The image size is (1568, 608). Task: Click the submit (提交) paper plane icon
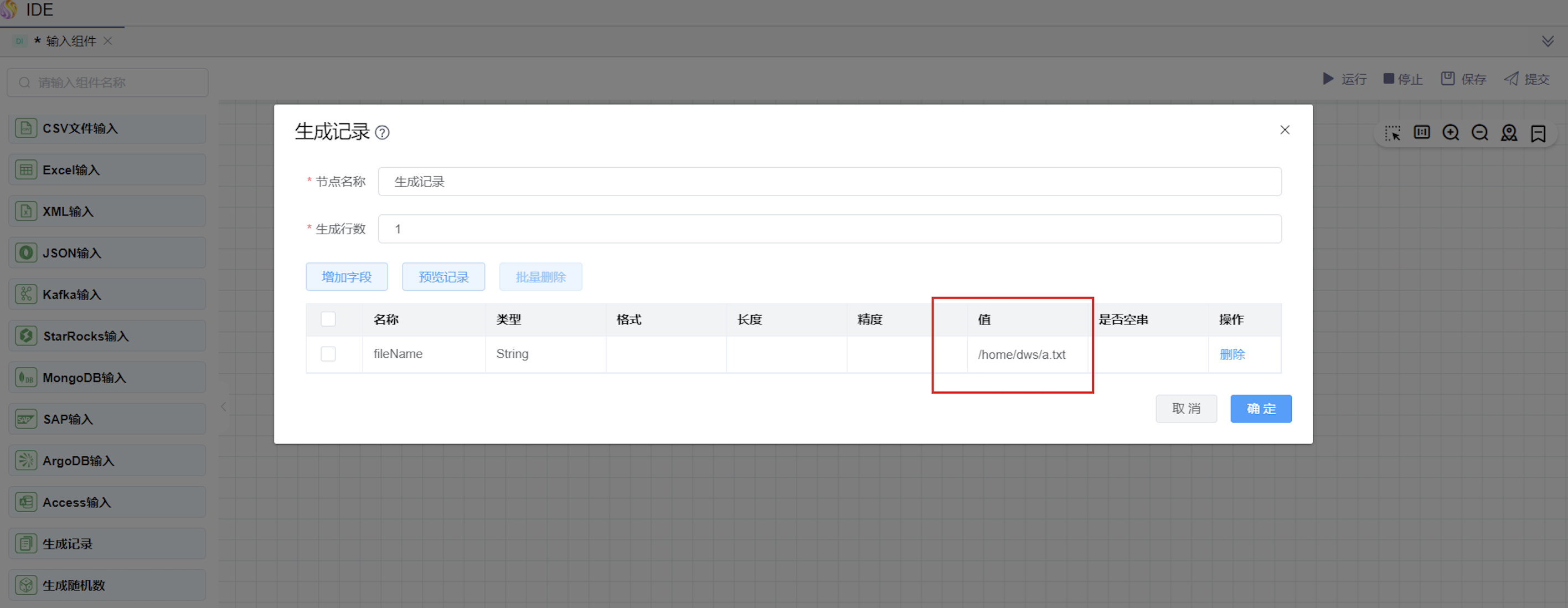point(1512,79)
